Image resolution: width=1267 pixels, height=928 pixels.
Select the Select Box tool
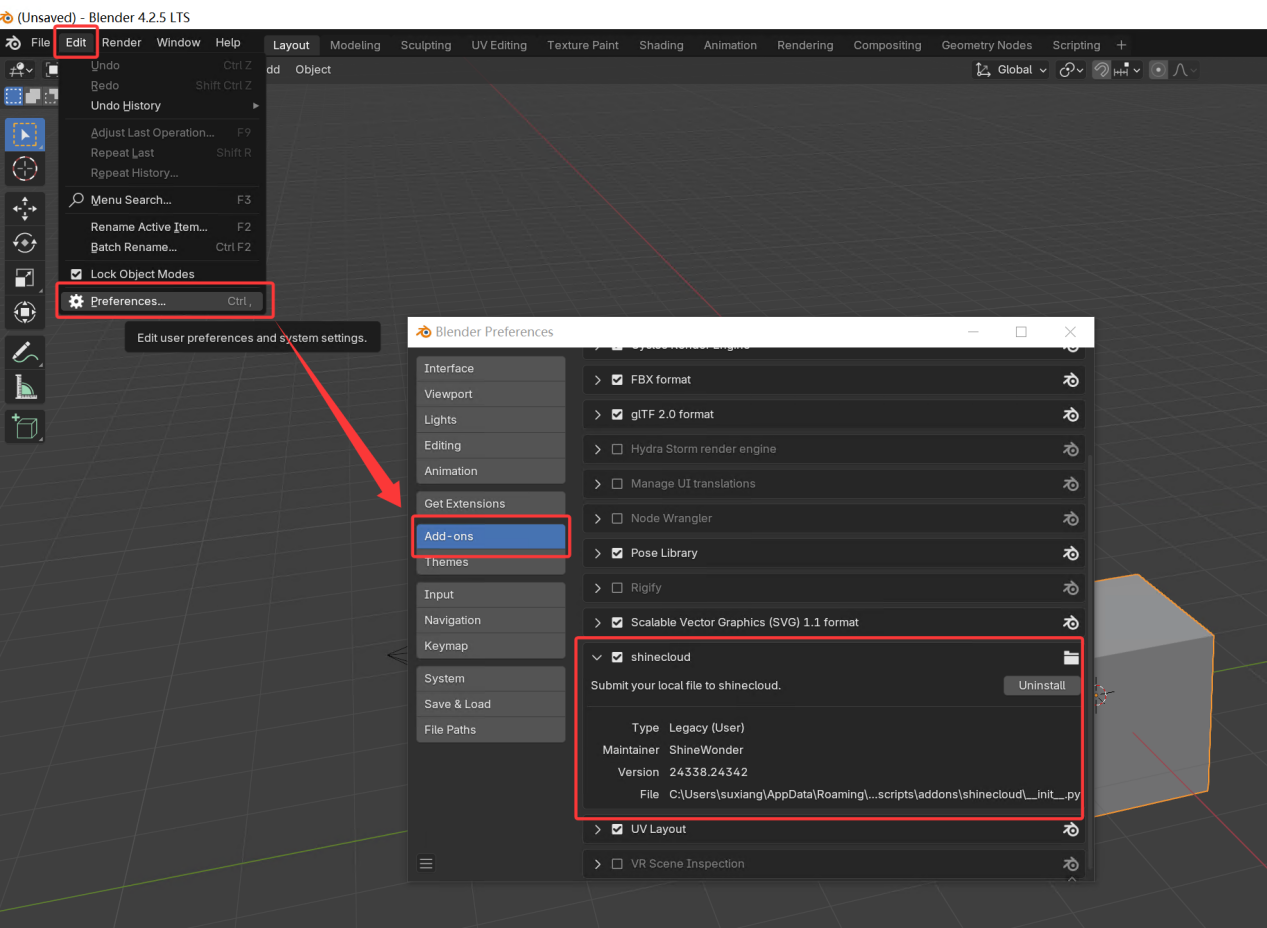click(x=25, y=135)
